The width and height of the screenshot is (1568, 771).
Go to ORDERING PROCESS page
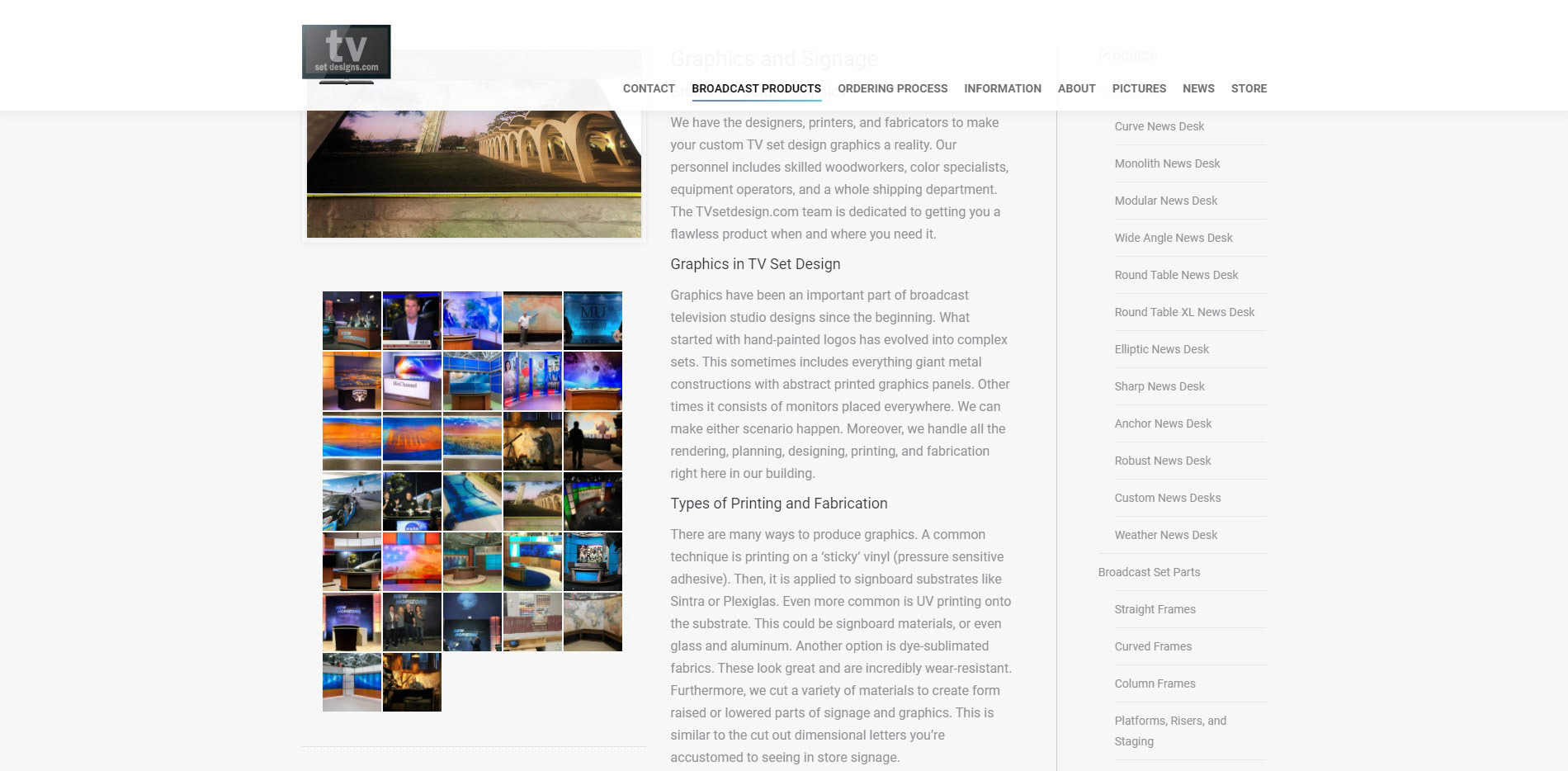coord(892,88)
